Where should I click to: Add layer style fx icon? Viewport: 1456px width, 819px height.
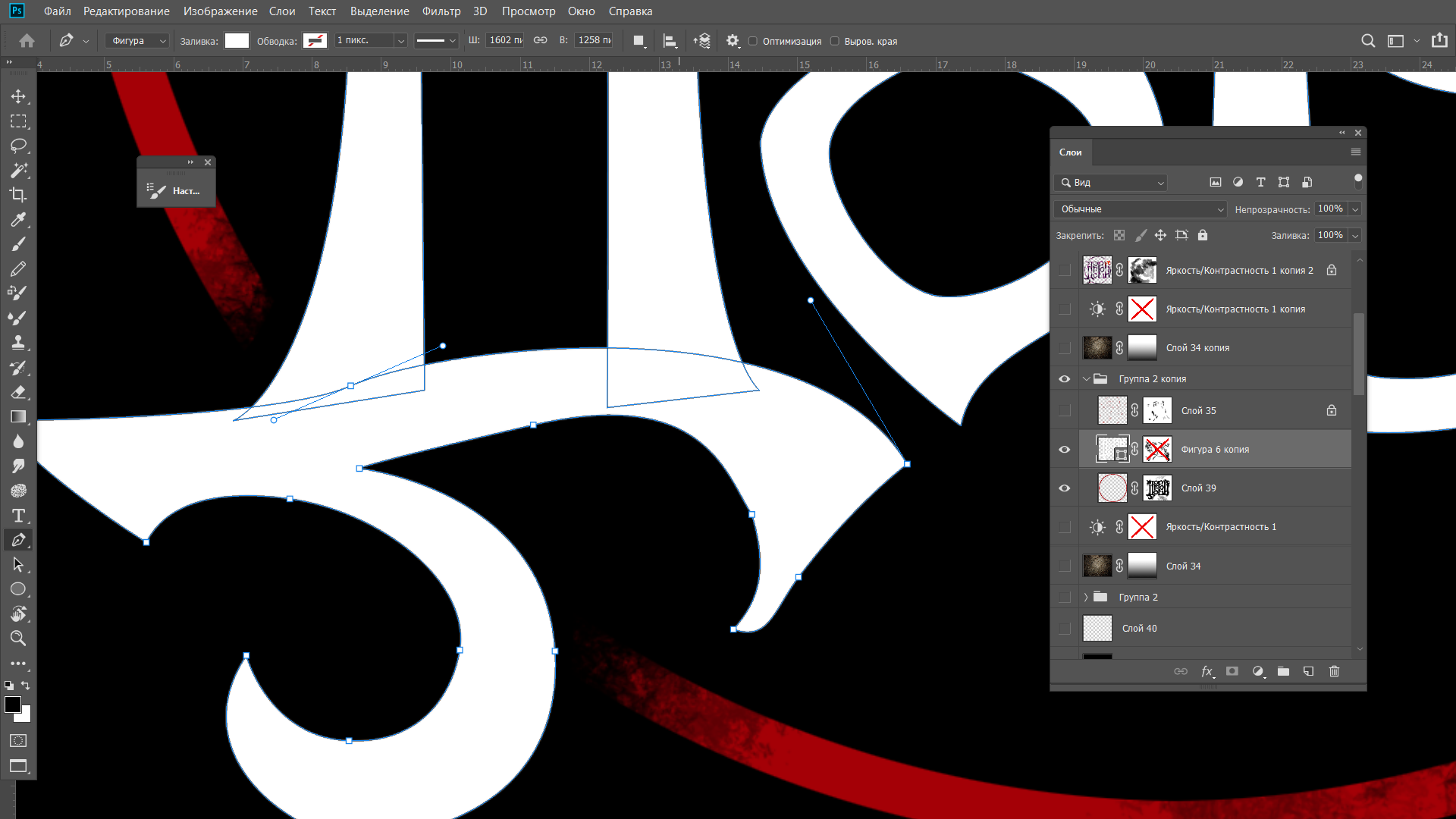[x=1207, y=671]
